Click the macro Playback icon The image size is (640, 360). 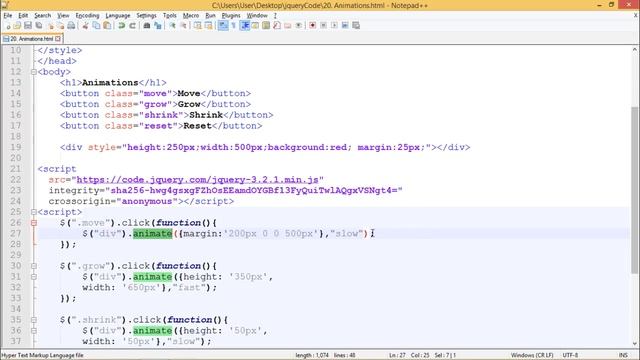coord(334,26)
